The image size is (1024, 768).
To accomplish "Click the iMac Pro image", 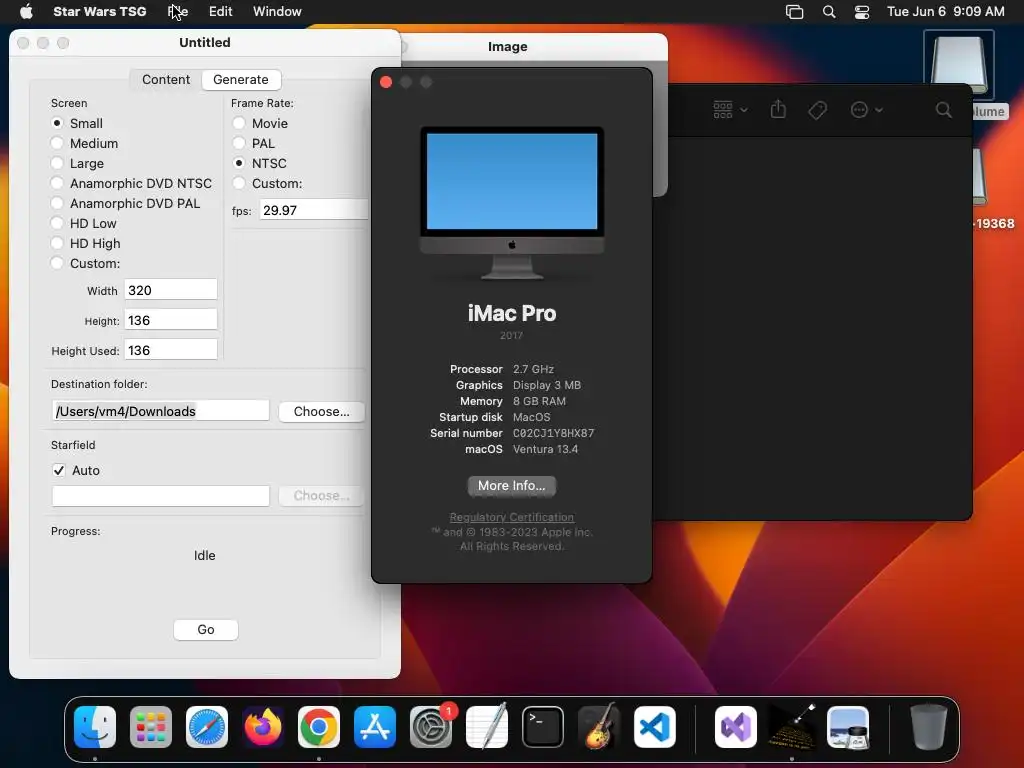I will (x=512, y=202).
